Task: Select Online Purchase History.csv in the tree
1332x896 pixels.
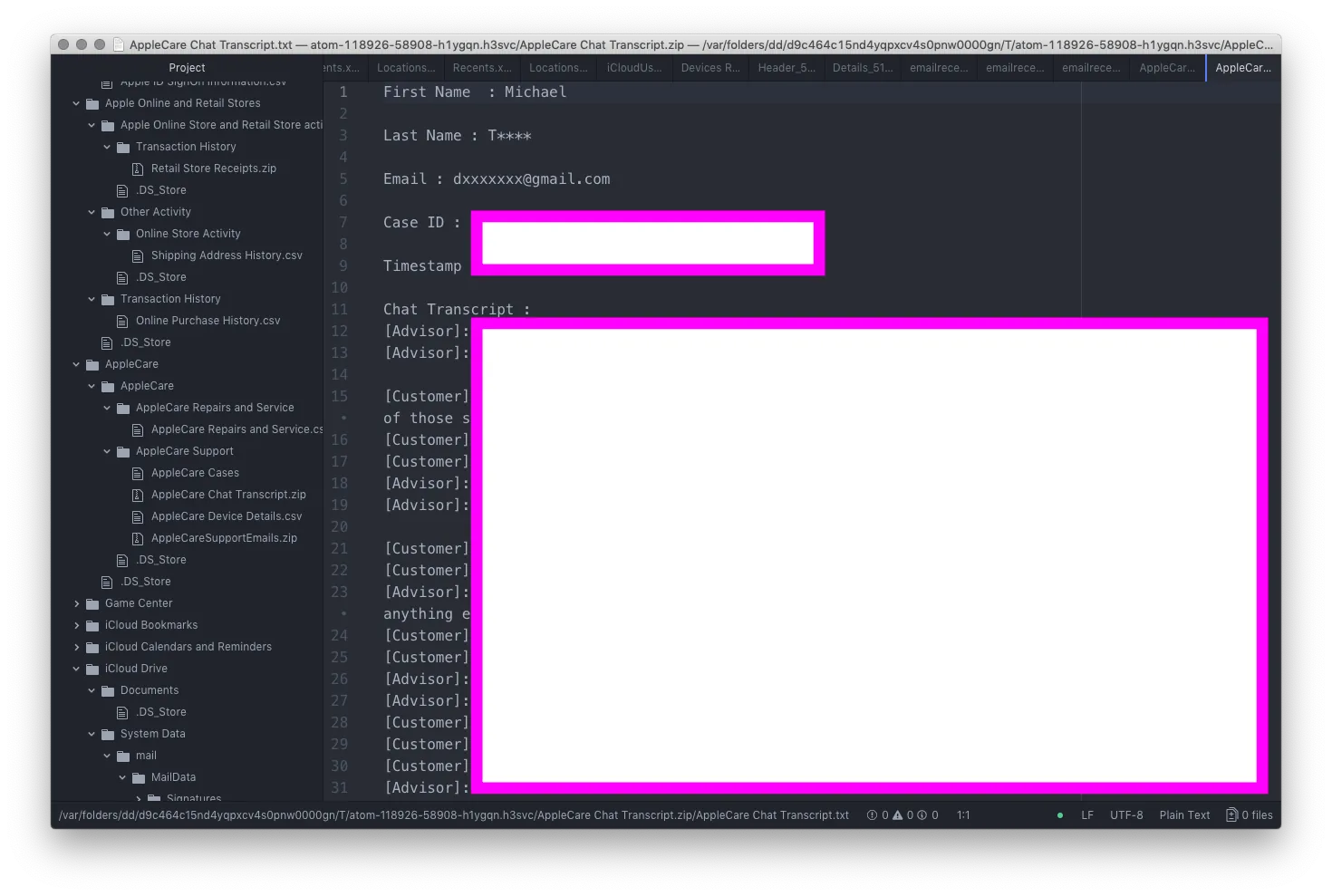Action: (208, 321)
